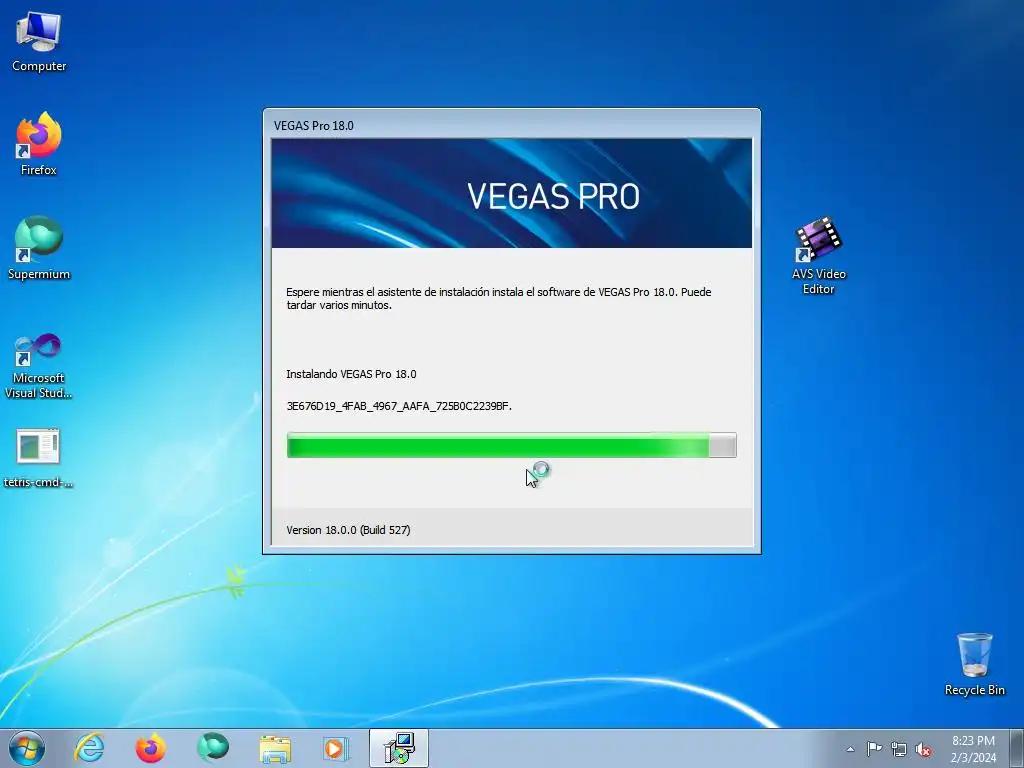Click the 3E676D19_4FAB component ID text

[x=399, y=406]
